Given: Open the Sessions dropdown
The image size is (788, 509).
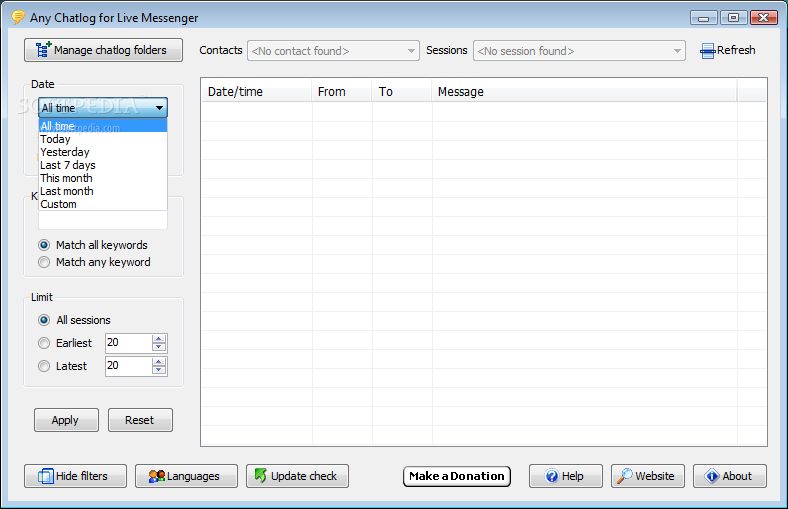Looking at the screenshot, I should click(579, 51).
